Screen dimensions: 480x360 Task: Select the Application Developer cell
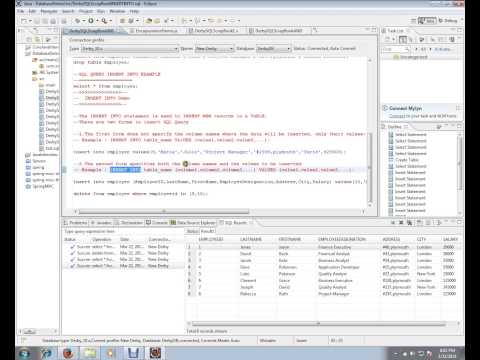pos(339,267)
